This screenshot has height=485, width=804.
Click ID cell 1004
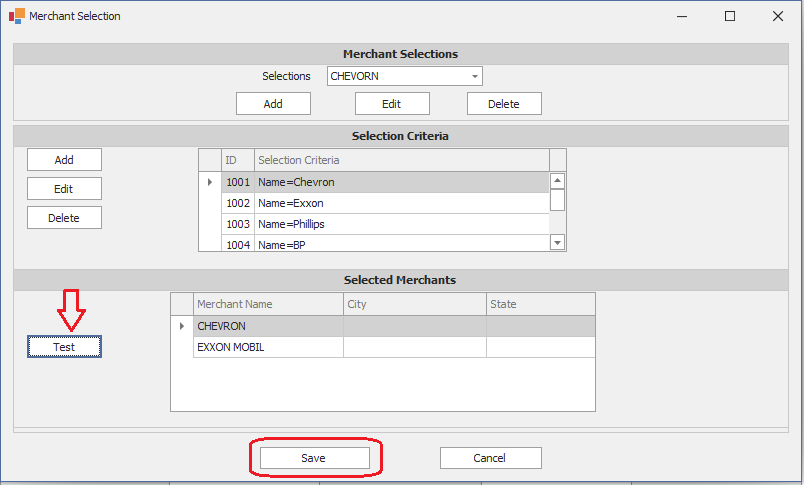coord(238,244)
